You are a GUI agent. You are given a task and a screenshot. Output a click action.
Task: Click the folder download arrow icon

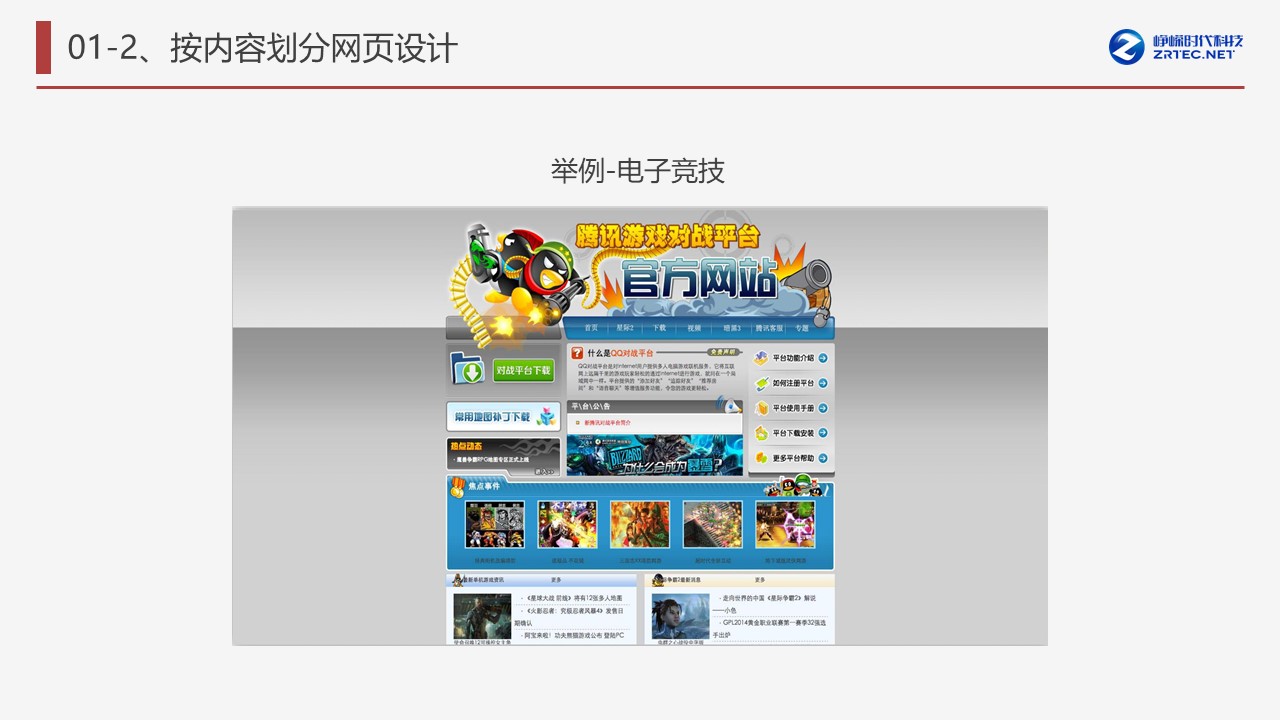(x=469, y=370)
